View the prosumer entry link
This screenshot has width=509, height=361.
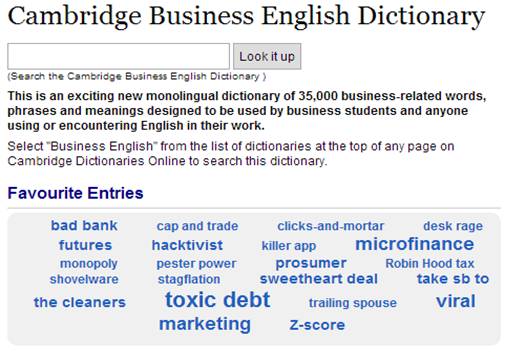[x=311, y=263]
